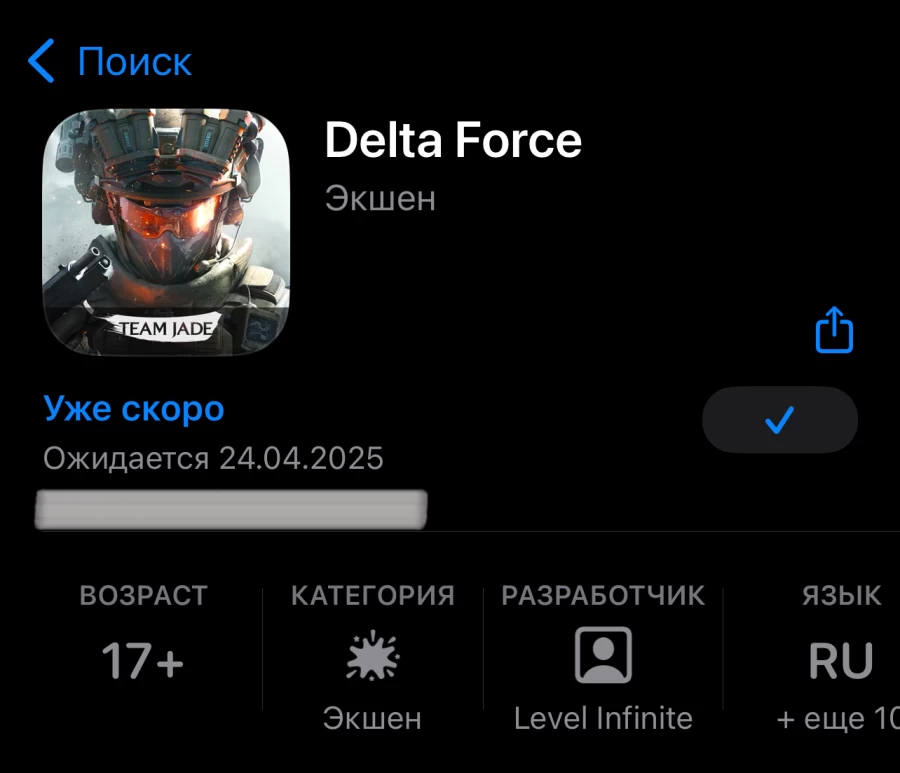
Task: Tap the ВОЗРАСТ header
Action: 143,596
